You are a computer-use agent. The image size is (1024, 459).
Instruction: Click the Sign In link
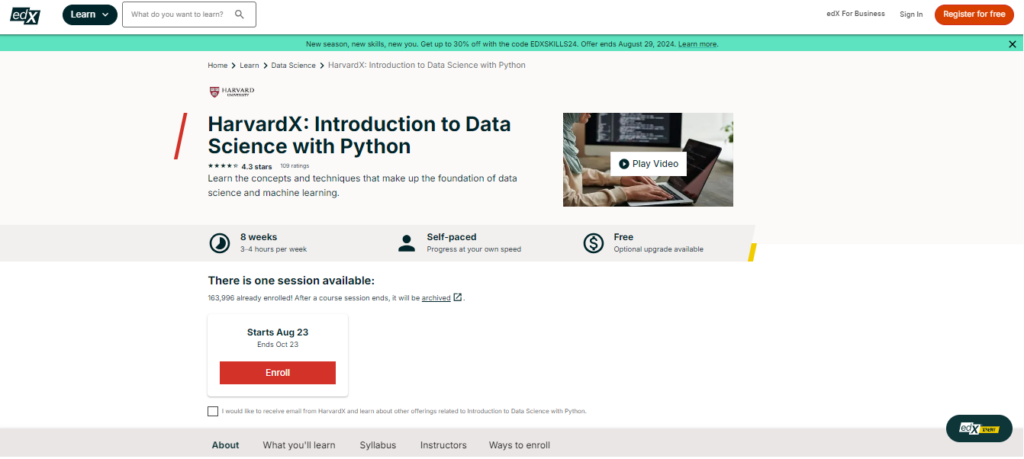coord(911,14)
